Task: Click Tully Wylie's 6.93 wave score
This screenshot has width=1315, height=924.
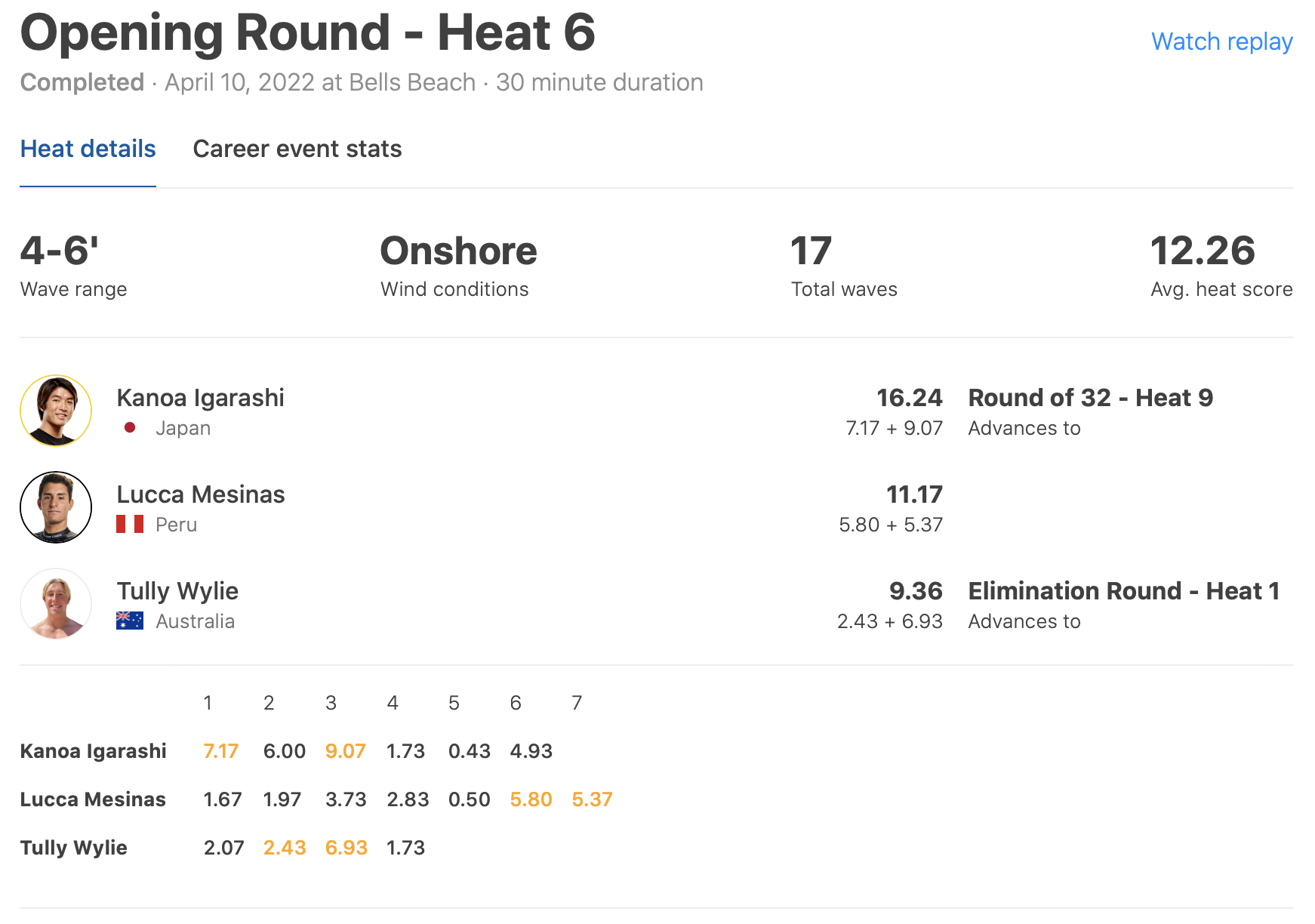Action: pos(346,848)
